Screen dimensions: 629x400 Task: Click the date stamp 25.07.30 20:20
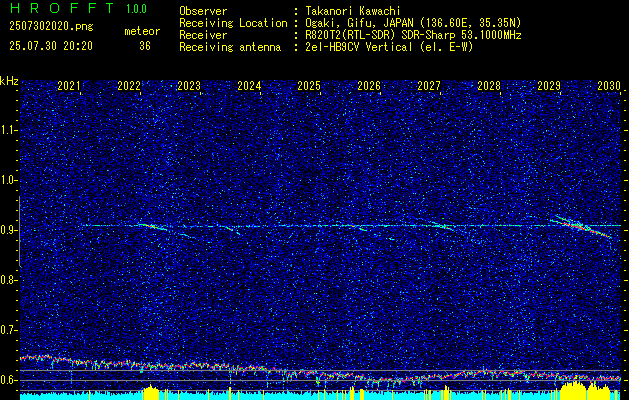(x=51, y=46)
